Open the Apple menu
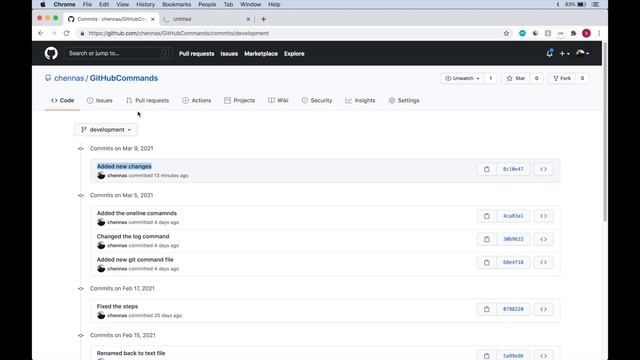This screenshot has width=640, height=360. (43, 4)
